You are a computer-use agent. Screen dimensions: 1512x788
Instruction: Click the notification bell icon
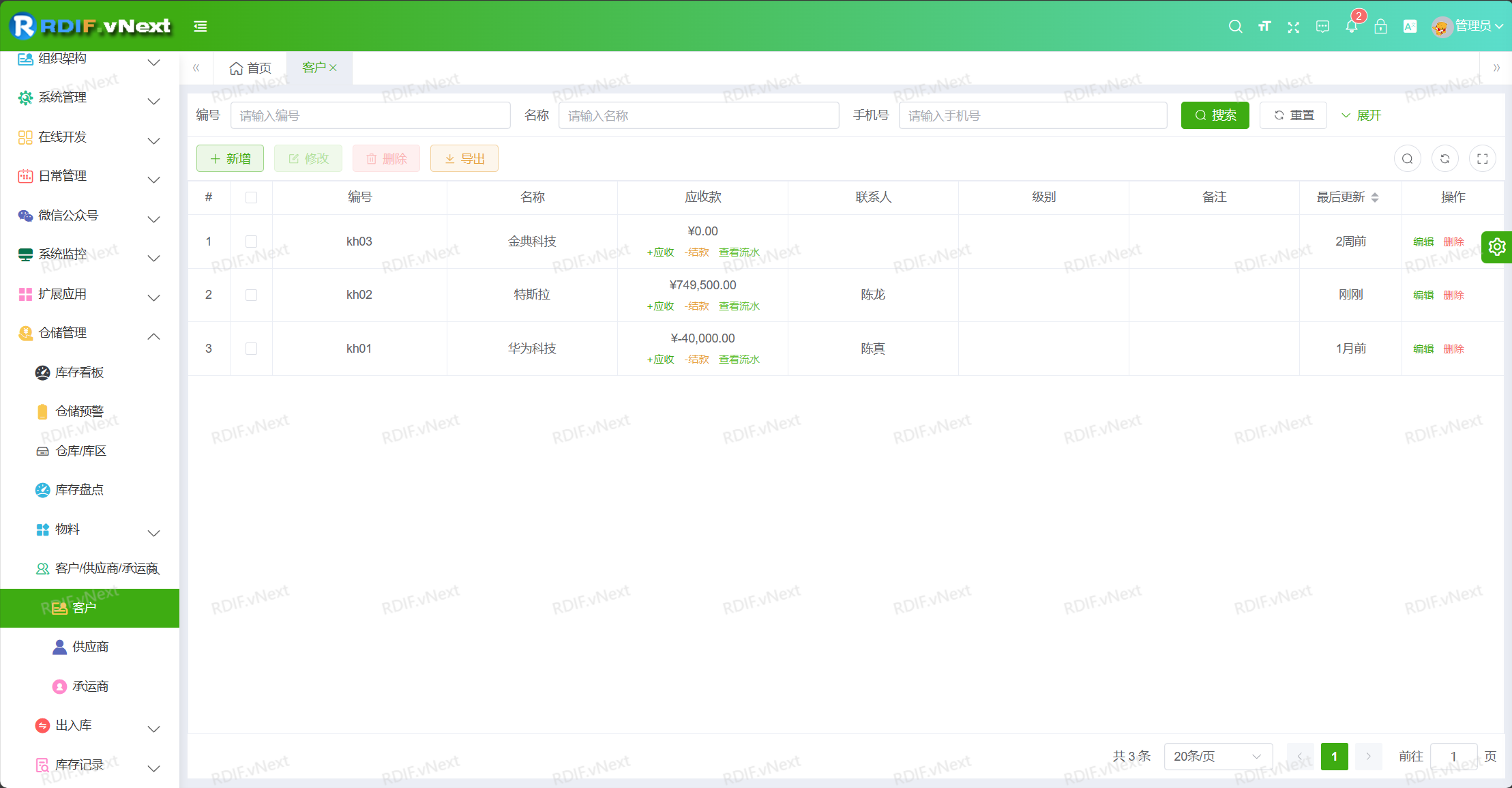click(1351, 27)
